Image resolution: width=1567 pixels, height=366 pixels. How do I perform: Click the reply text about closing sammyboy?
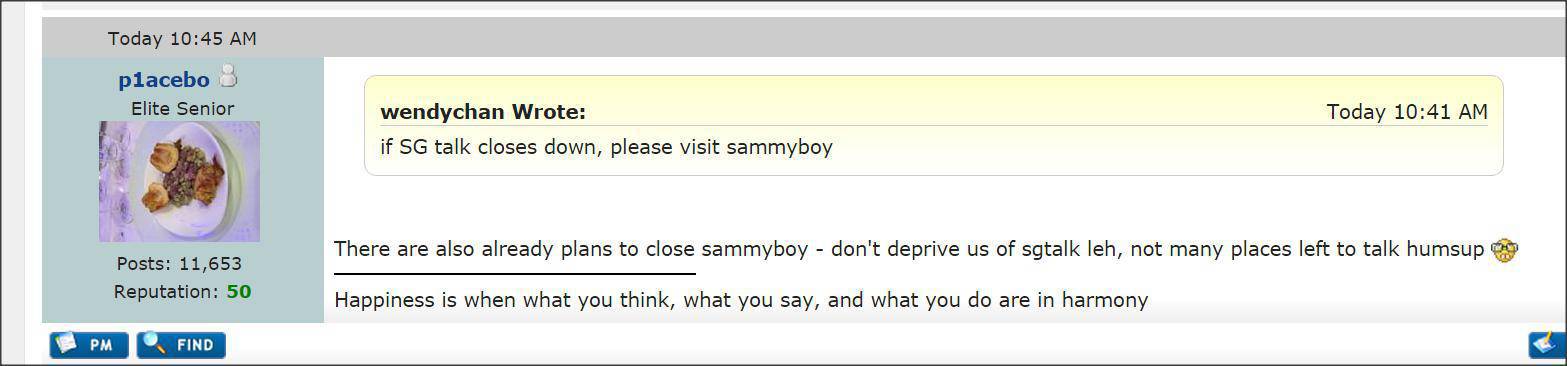pyautogui.click(x=909, y=249)
